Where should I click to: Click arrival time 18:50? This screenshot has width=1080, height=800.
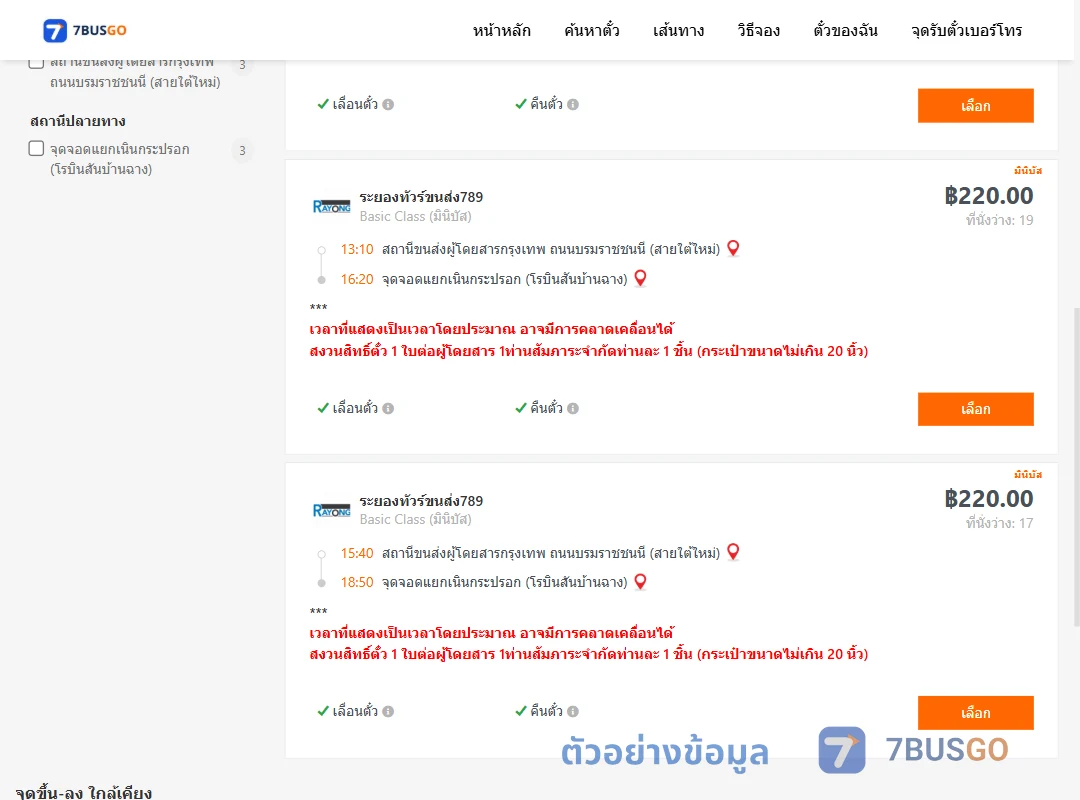(357, 582)
